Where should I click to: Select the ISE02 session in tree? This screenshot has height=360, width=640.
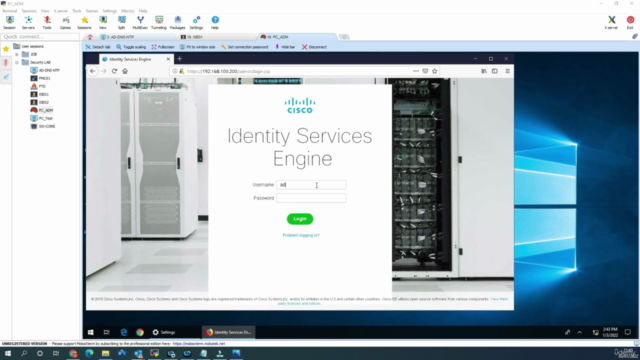40,102
